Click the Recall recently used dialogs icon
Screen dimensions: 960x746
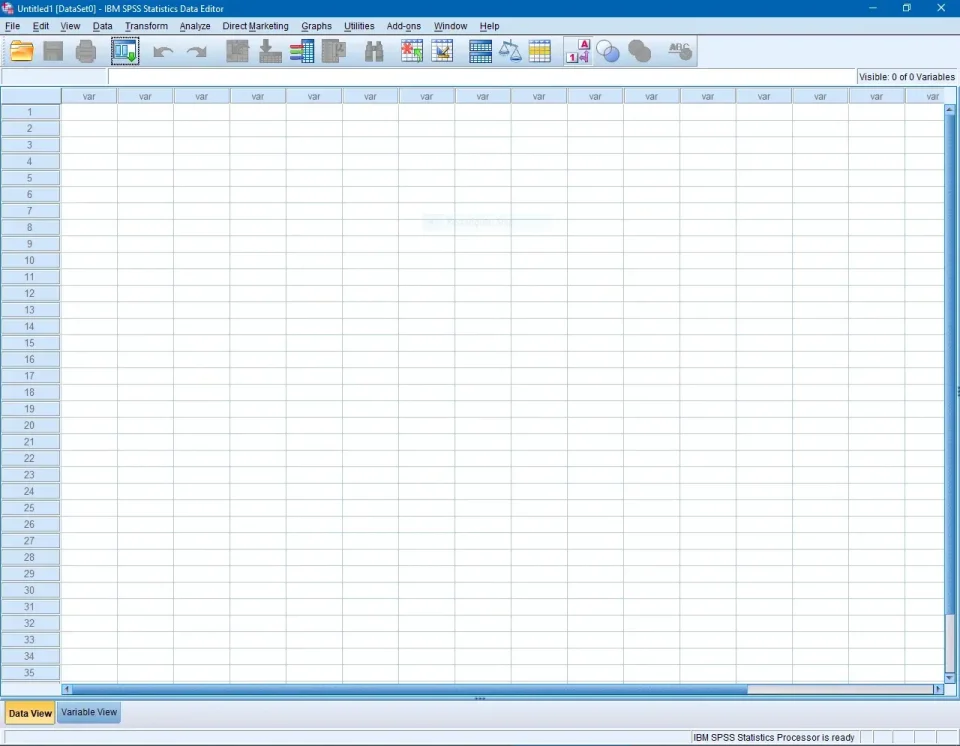(x=125, y=51)
